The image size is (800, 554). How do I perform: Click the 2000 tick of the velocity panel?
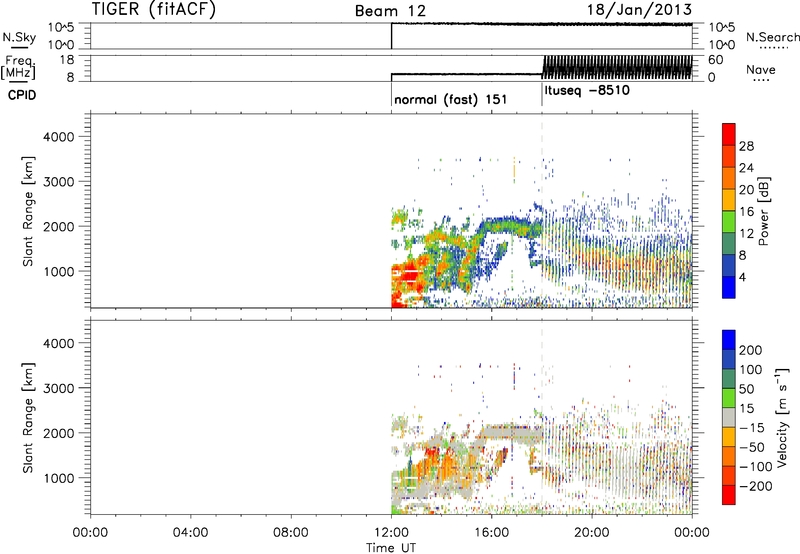tap(59, 434)
